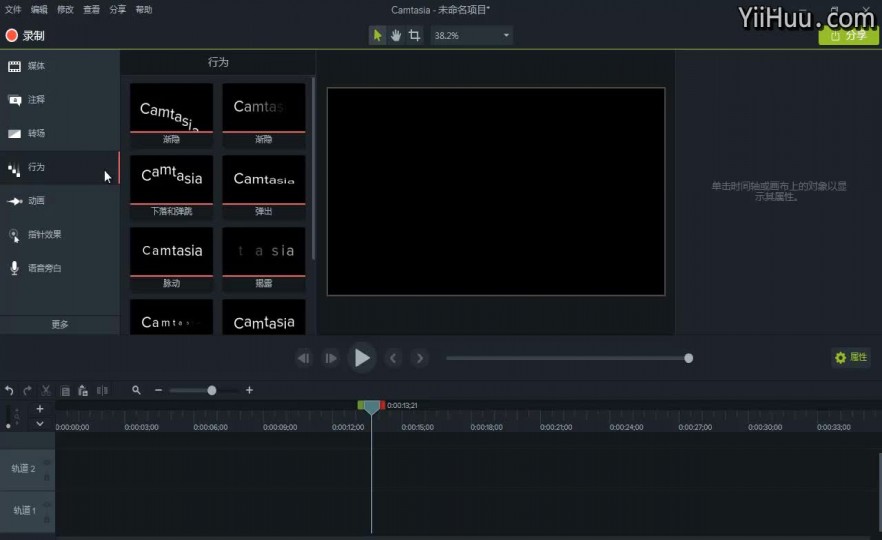Split the clip at the playhead
This screenshot has width=882, height=540.
pyautogui.click(x=102, y=390)
